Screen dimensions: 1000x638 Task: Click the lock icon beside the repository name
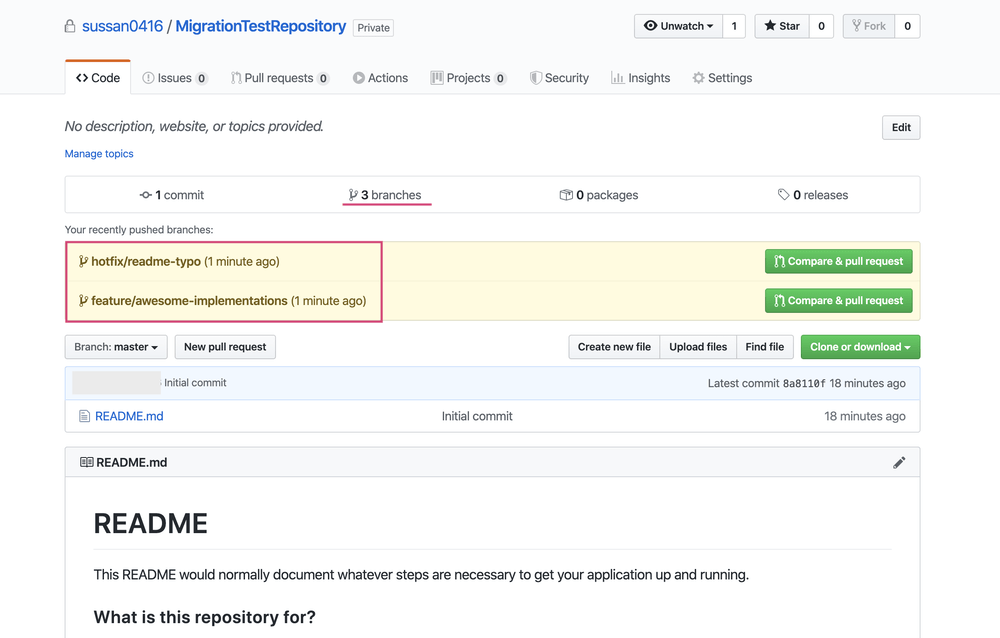(x=68, y=26)
